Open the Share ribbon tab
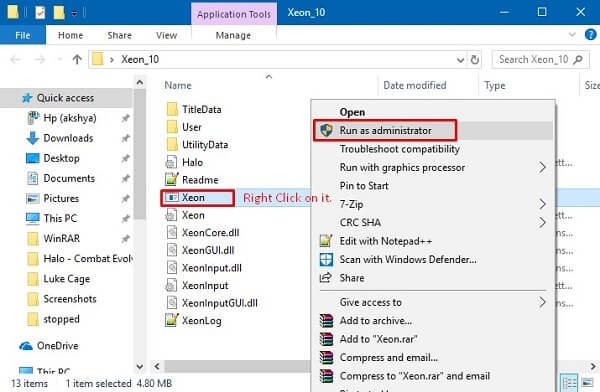Screen dimensions: 600x392 pos(119,35)
